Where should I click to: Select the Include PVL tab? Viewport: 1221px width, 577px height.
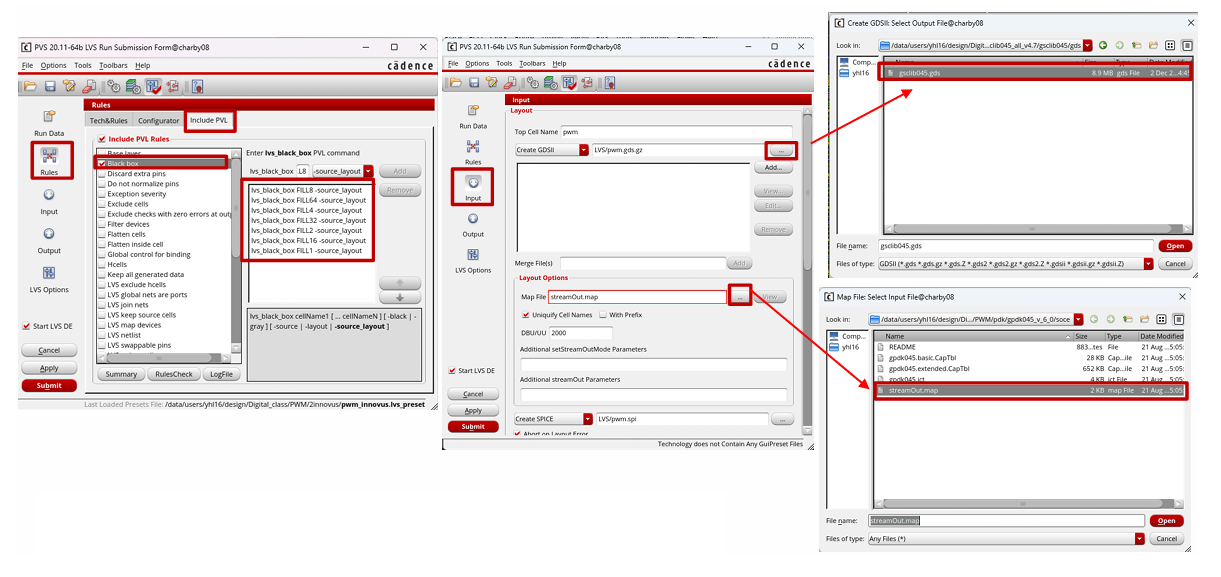coord(209,120)
